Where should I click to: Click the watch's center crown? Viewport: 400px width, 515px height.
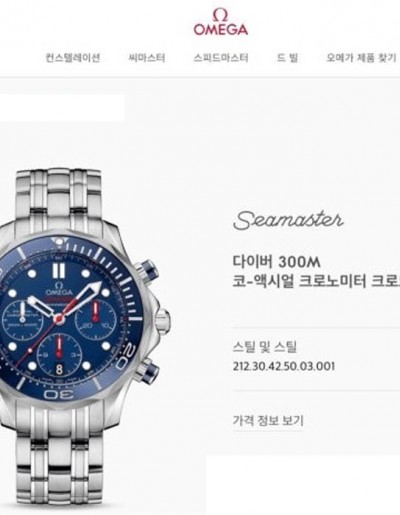pyautogui.click(x=163, y=321)
